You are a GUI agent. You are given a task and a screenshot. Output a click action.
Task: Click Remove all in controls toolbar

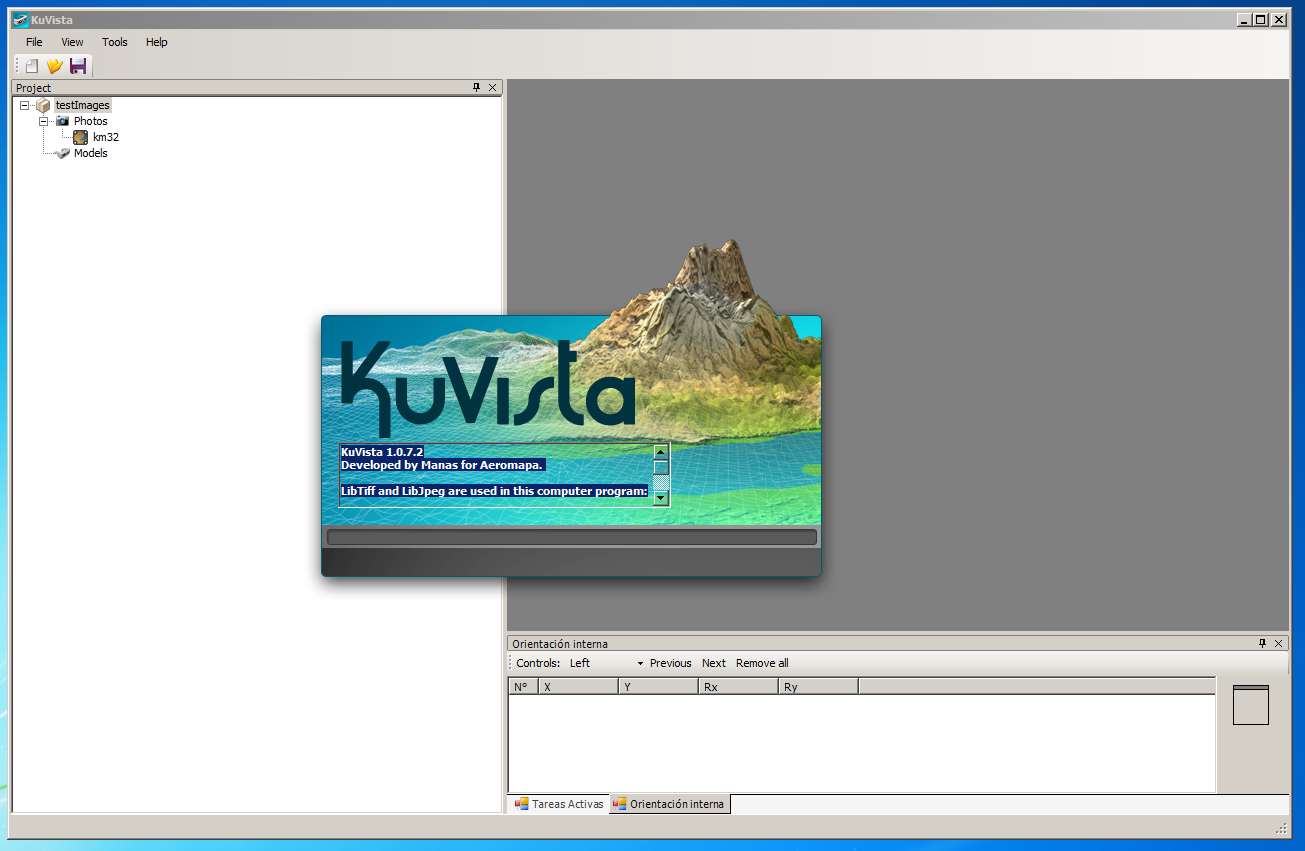(x=762, y=663)
